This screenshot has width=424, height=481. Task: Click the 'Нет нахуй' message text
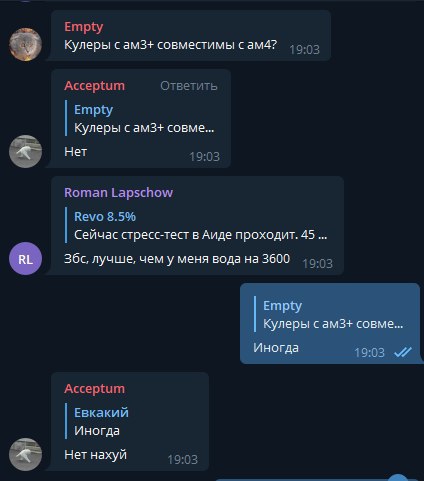[95, 455]
